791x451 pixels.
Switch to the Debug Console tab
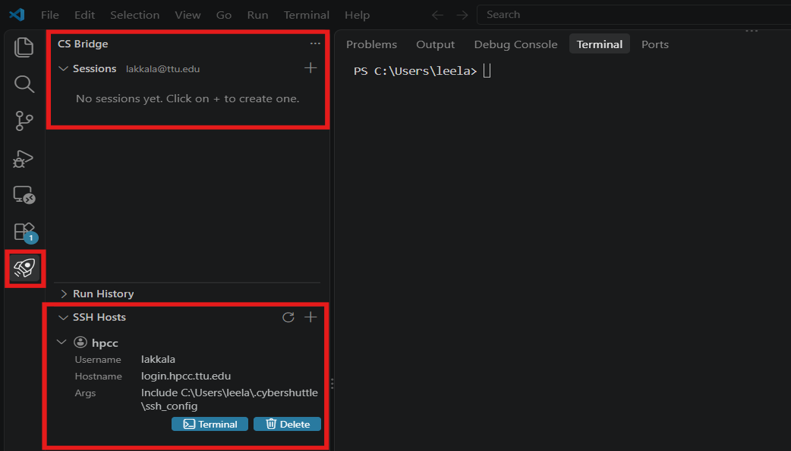516,44
